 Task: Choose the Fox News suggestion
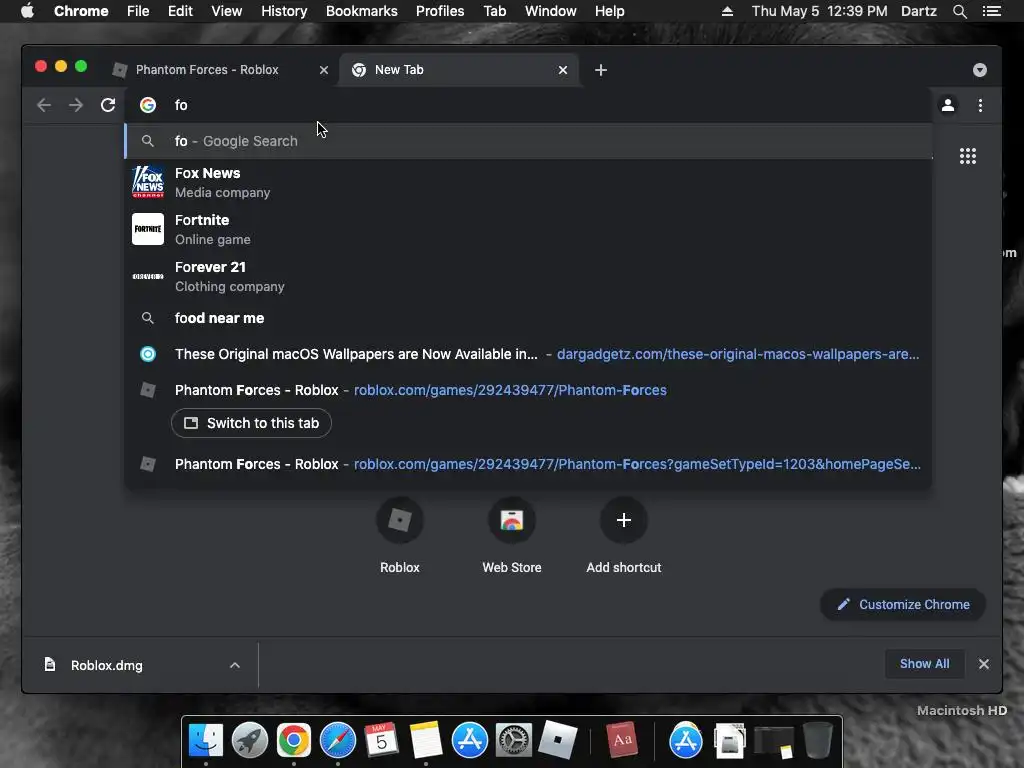point(528,182)
